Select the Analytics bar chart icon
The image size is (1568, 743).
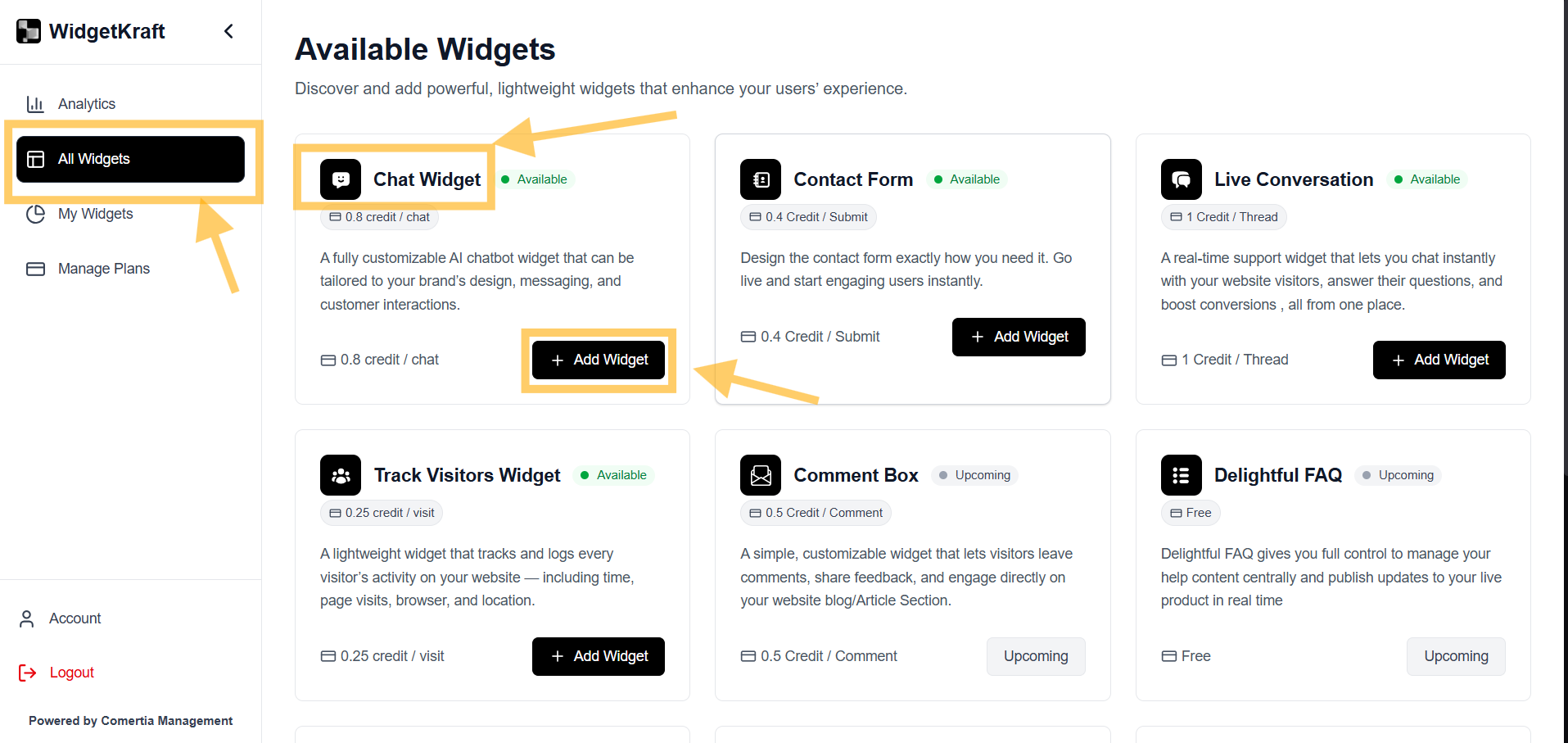pos(35,103)
